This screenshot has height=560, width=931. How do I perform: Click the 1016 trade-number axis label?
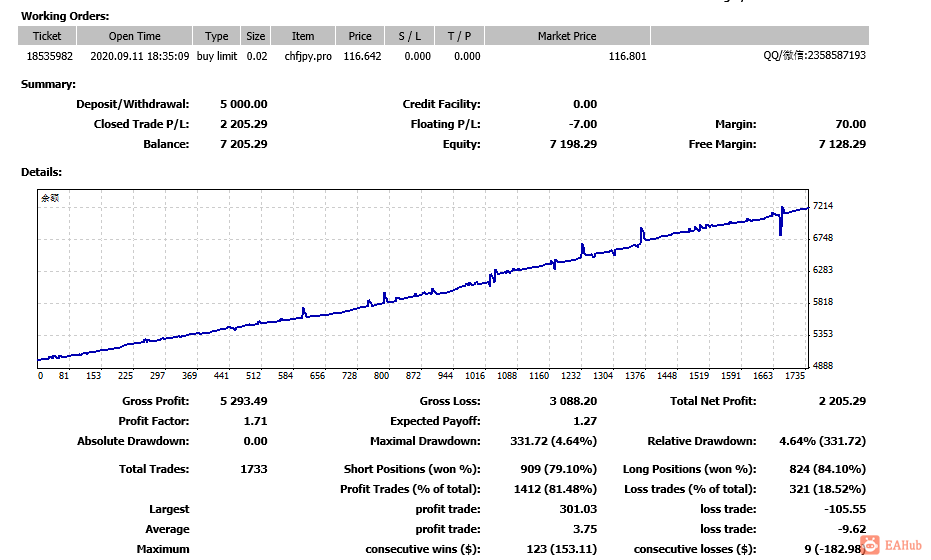click(x=475, y=376)
